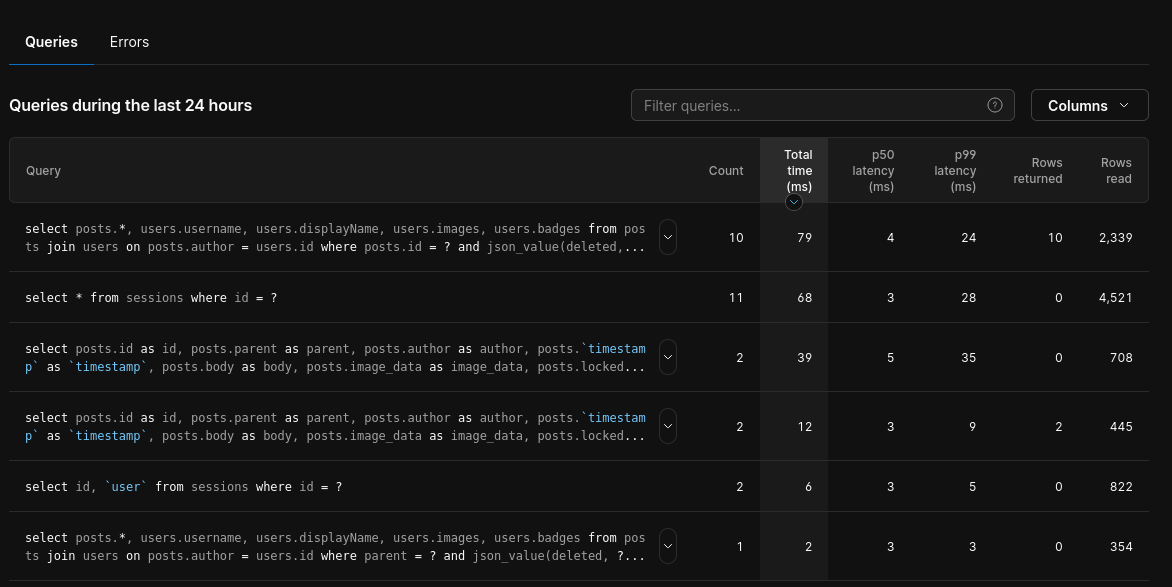Sort by Rows read header
Screen dimensions: 1172x587
point(1116,170)
